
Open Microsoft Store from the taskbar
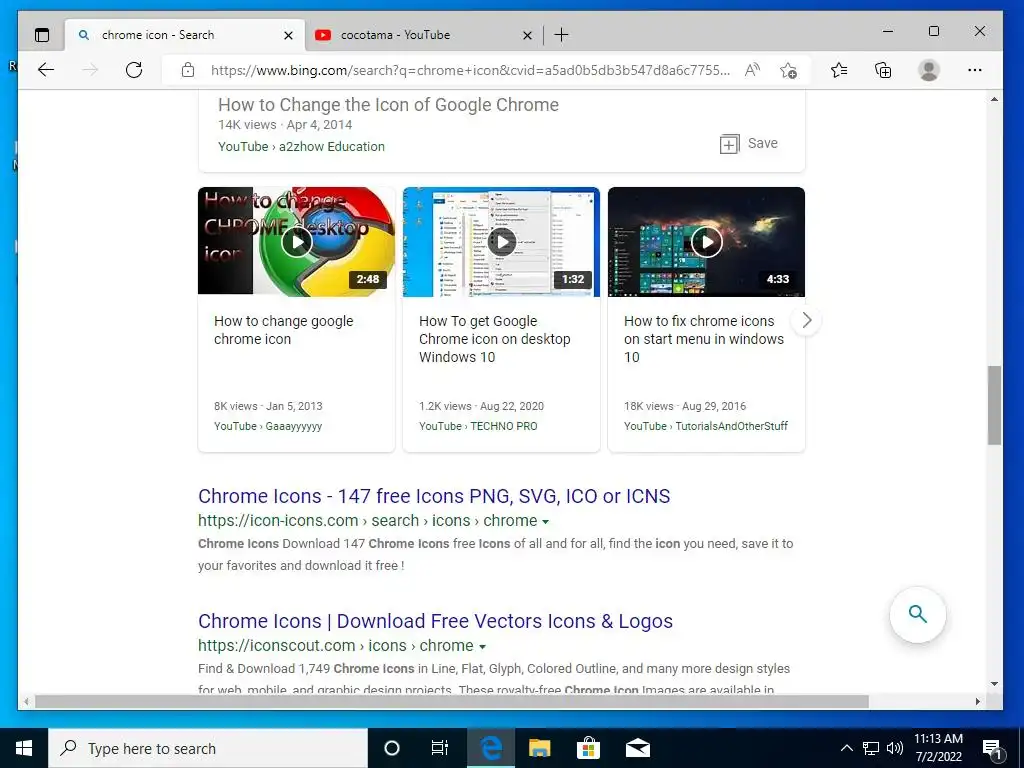pos(588,748)
